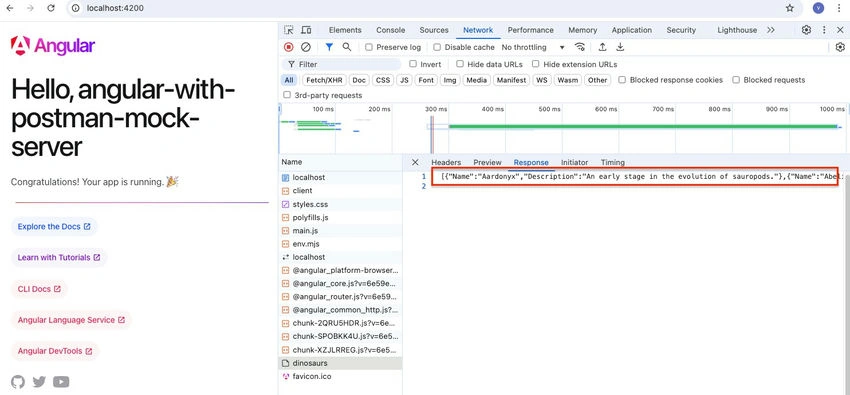Filter requests by Fetch/XHR

[324, 80]
